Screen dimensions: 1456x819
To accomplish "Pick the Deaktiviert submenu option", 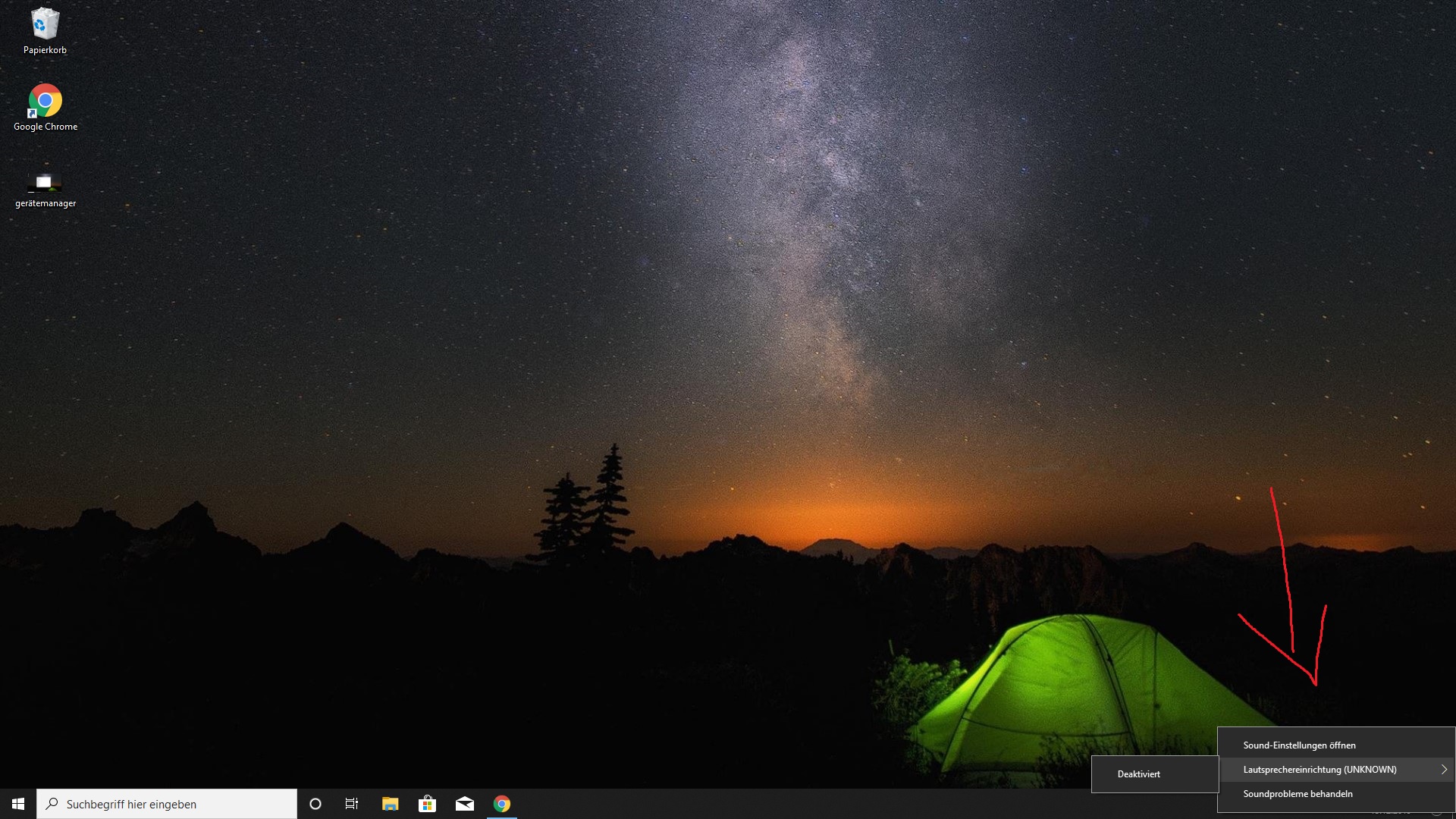I will pos(1138,774).
